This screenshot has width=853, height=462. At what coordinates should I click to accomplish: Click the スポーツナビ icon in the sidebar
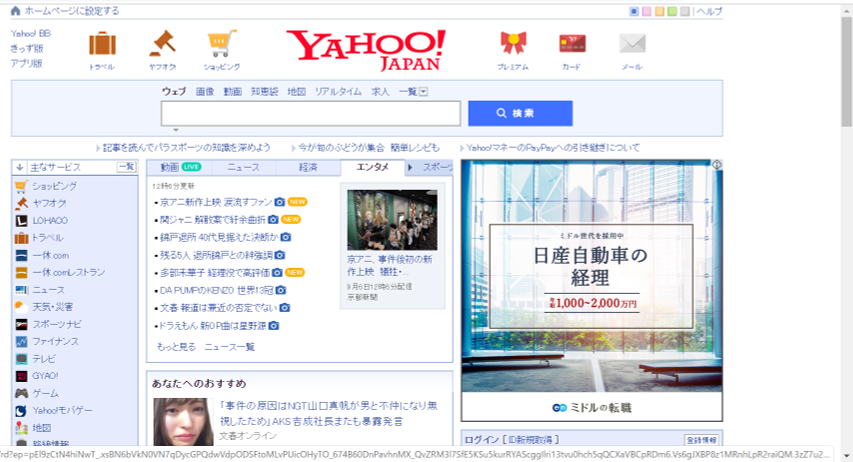pyautogui.click(x=21, y=324)
